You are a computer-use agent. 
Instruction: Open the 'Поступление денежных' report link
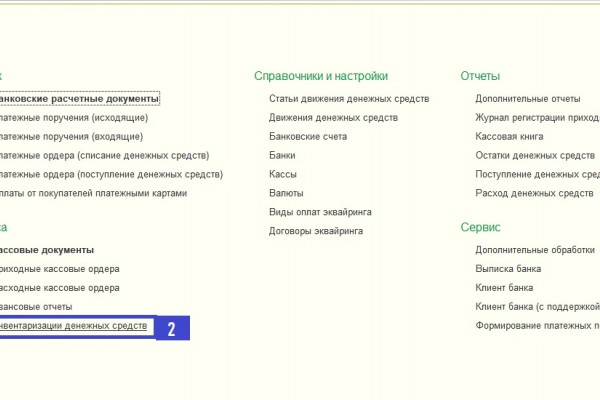coord(538,174)
